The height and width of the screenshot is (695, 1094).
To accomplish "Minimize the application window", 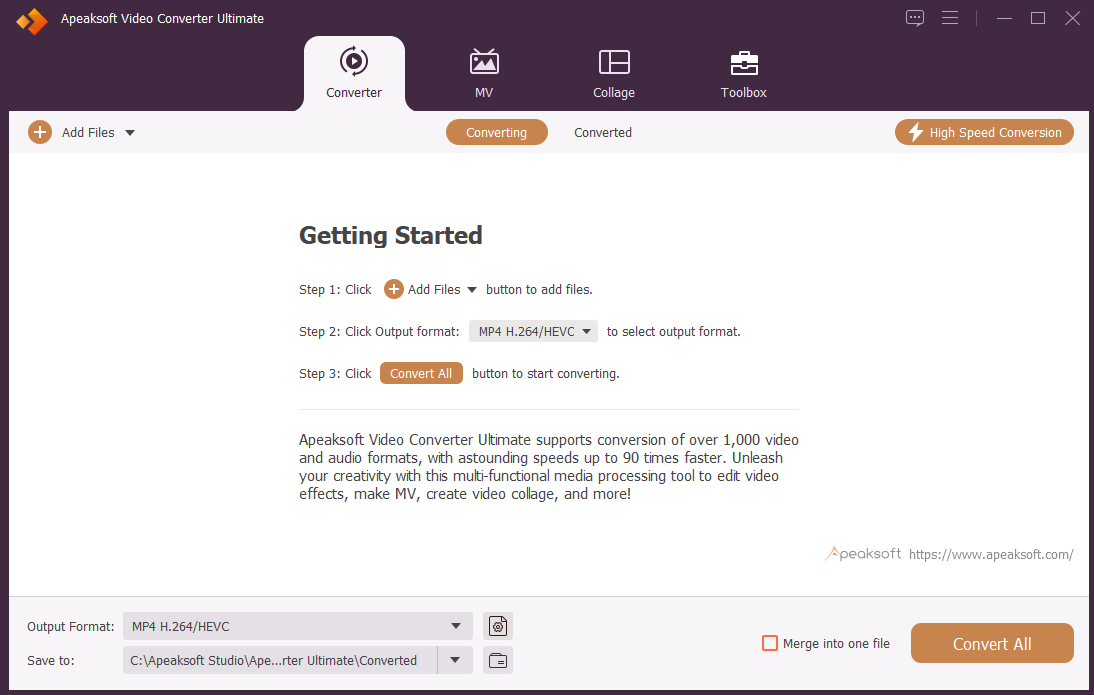I will 1004,18.
